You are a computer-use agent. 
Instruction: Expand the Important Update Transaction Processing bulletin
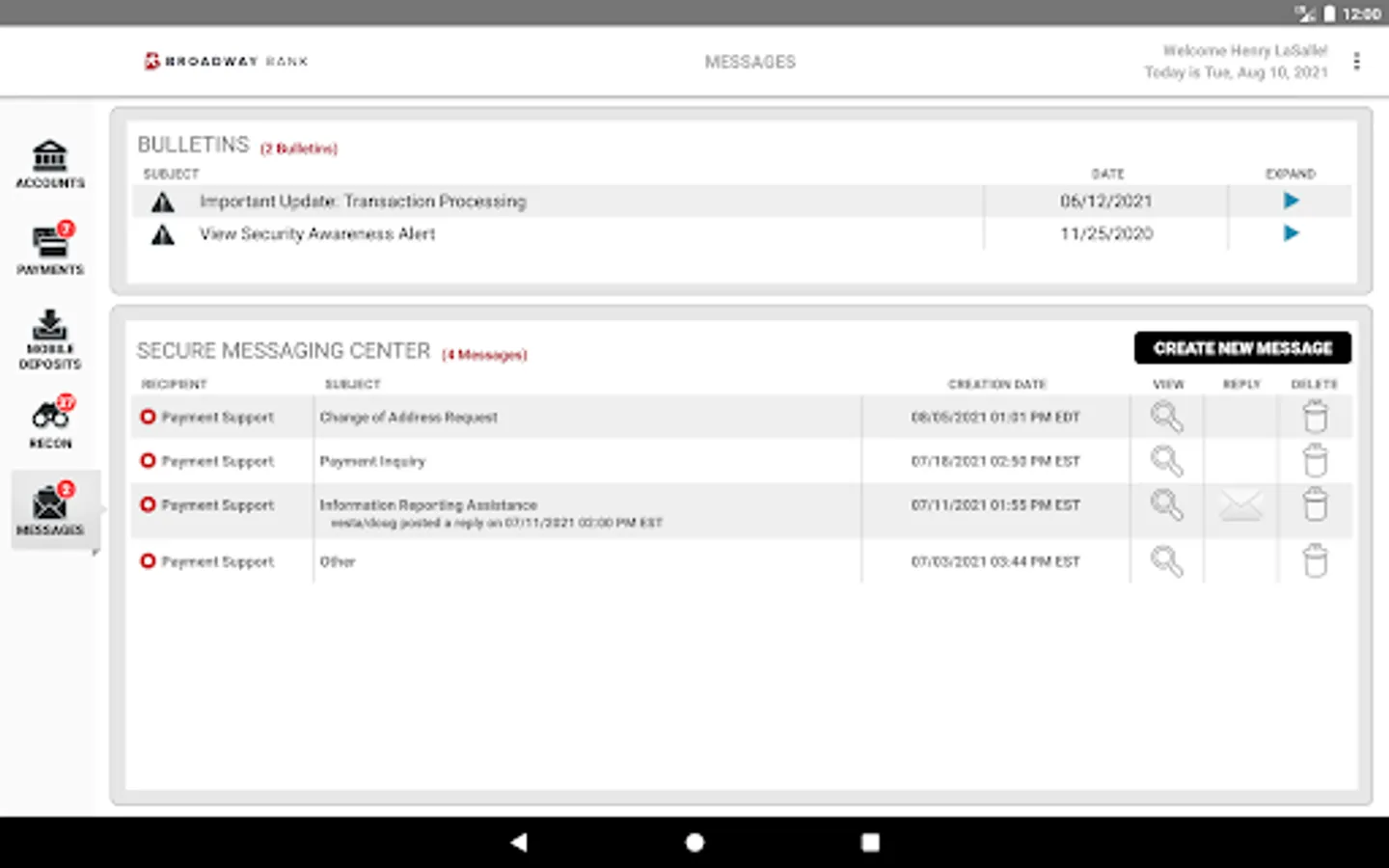1291,201
